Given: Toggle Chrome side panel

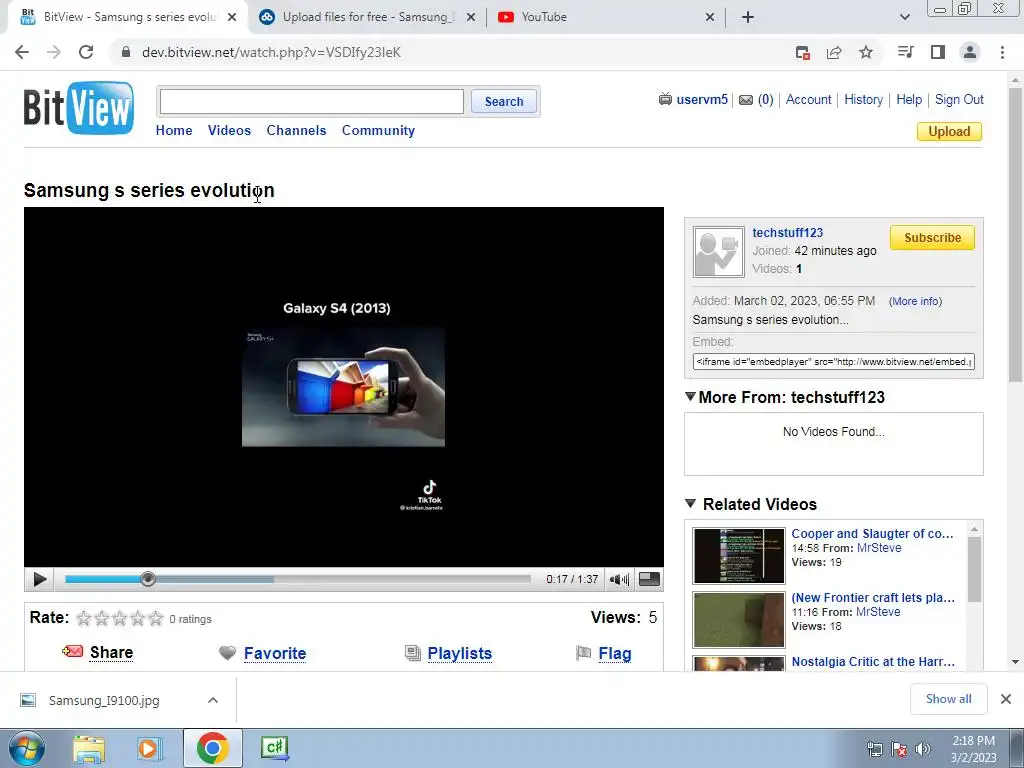Looking at the screenshot, I should point(938,52).
